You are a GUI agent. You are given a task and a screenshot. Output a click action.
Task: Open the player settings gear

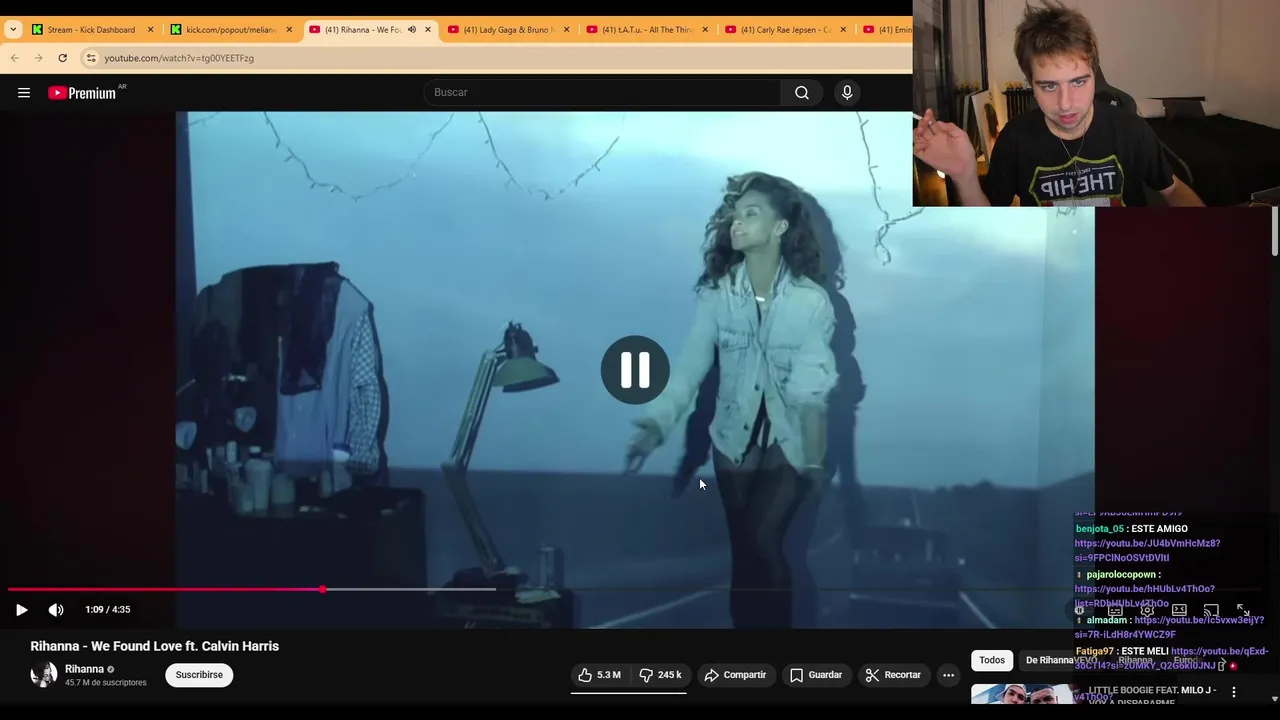click(1147, 610)
